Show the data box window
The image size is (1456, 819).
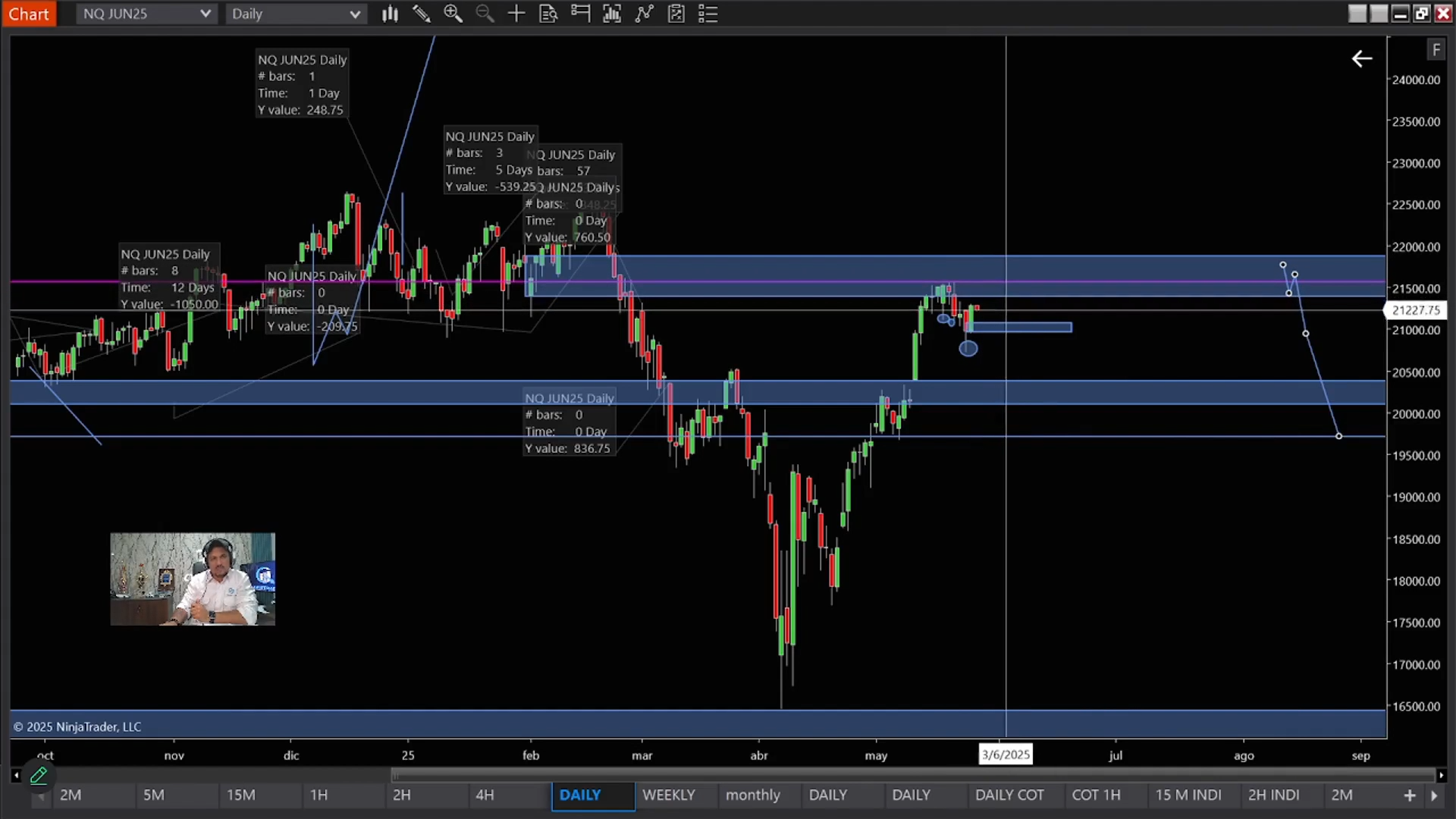[548, 14]
